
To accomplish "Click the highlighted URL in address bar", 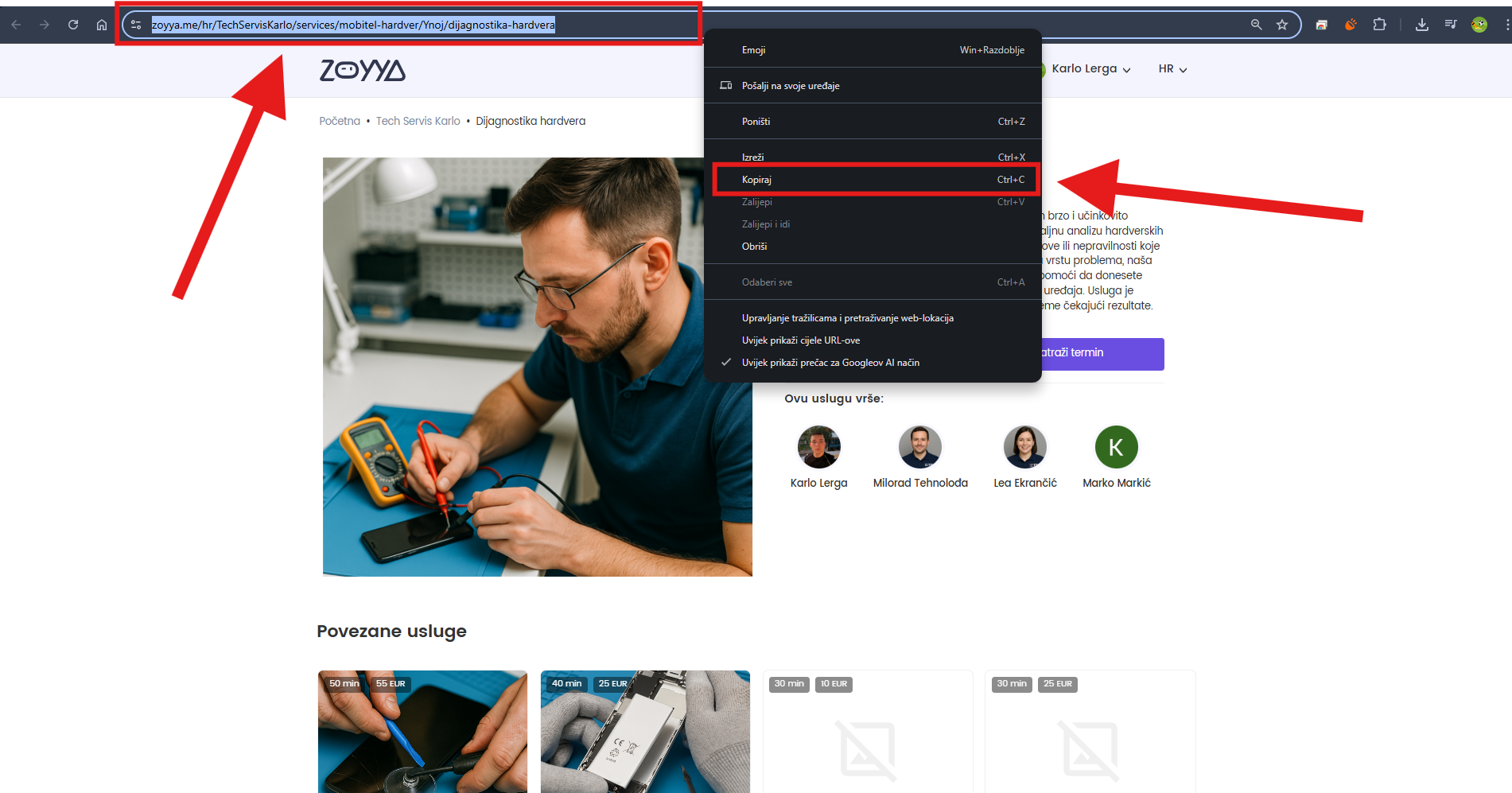I will coord(353,25).
